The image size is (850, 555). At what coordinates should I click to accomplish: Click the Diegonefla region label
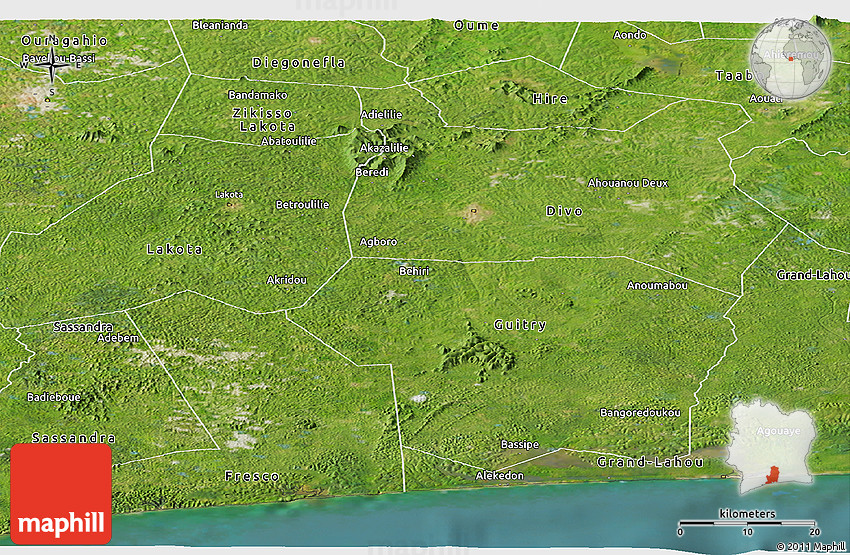pyautogui.click(x=298, y=62)
